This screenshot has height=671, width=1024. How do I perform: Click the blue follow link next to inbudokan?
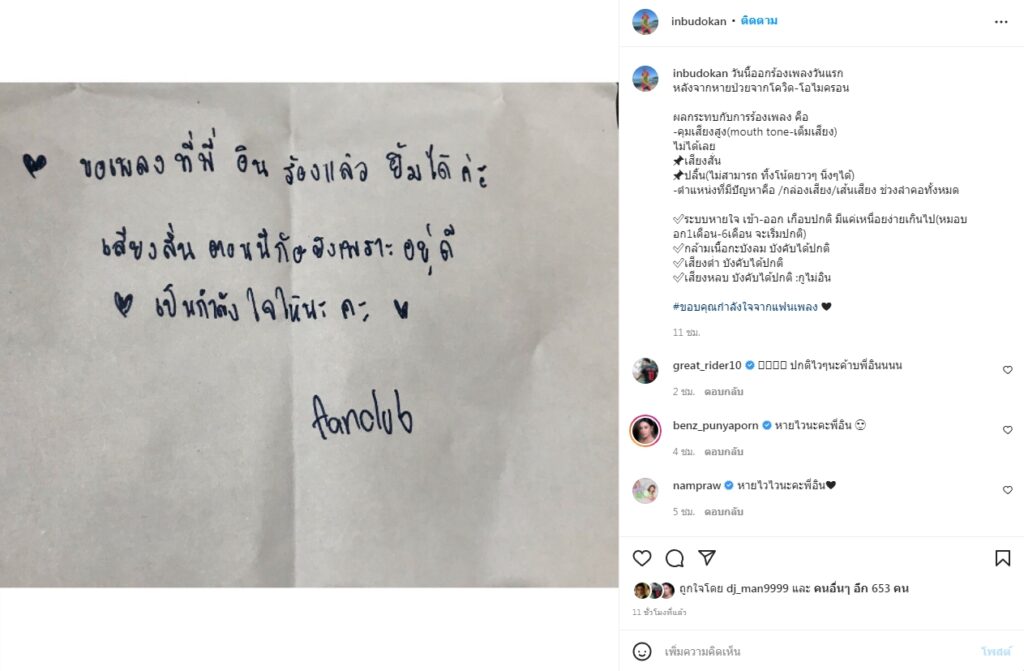tap(759, 21)
